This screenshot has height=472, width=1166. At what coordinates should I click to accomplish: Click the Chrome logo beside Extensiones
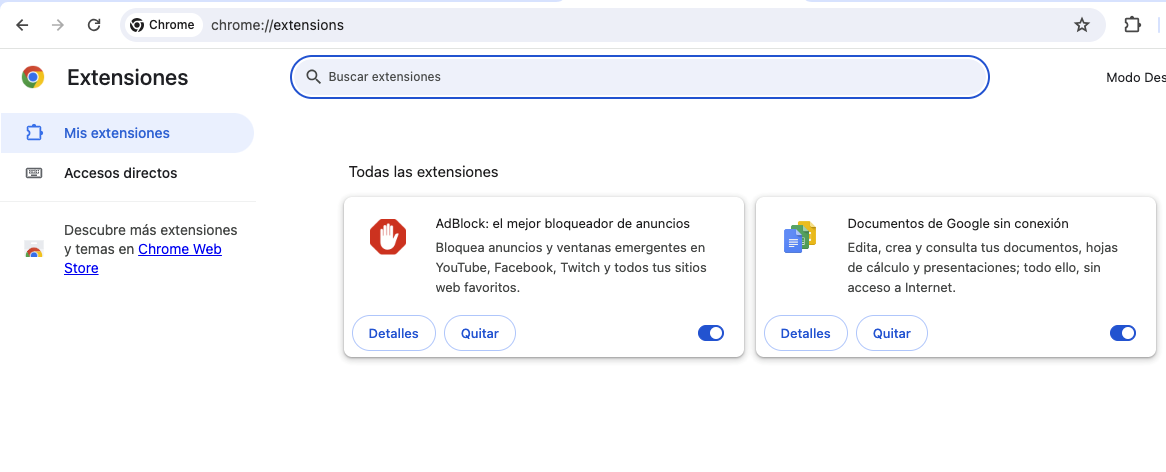point(33,77)
